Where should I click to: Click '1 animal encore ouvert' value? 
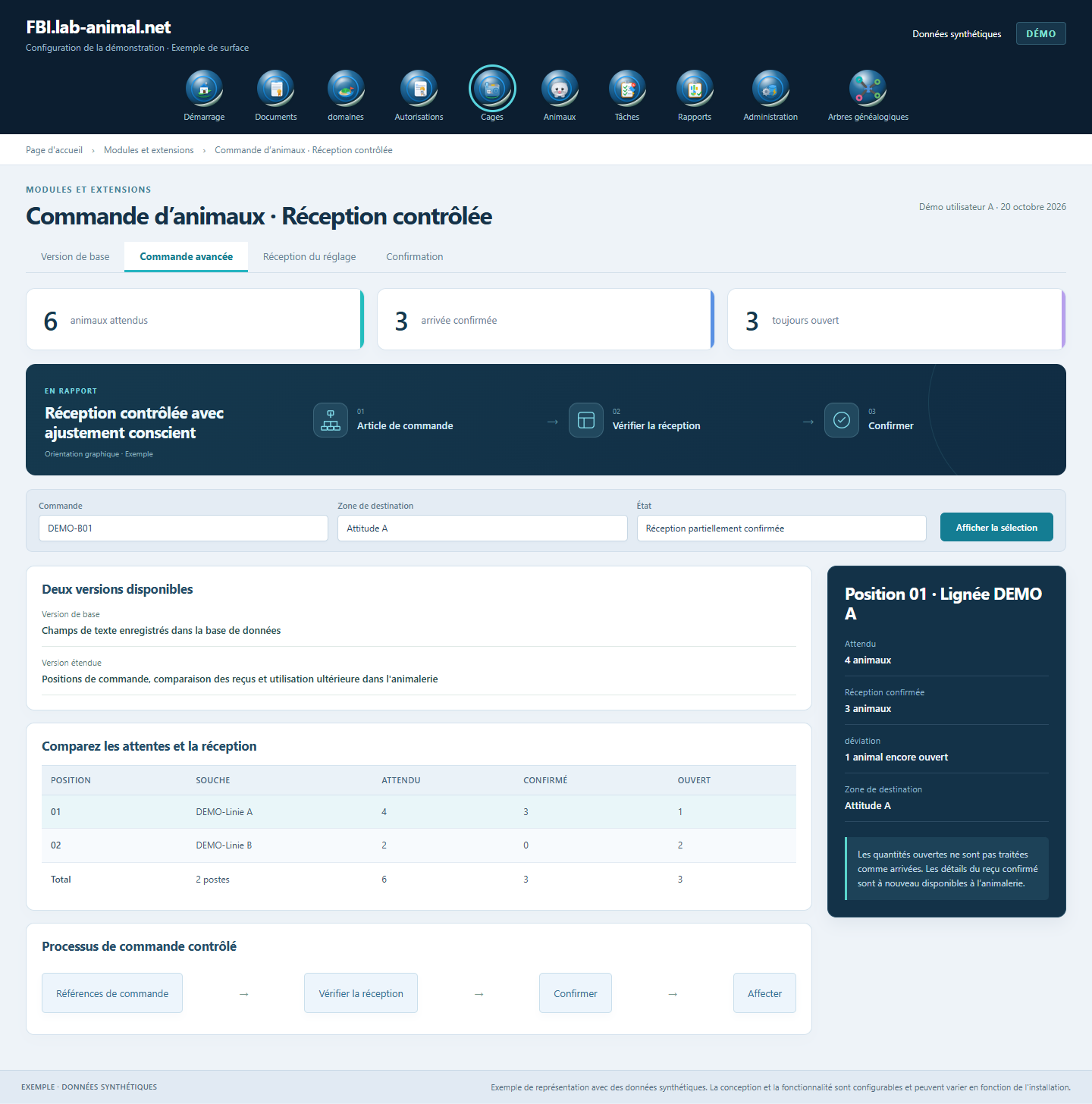coord(896,757)
